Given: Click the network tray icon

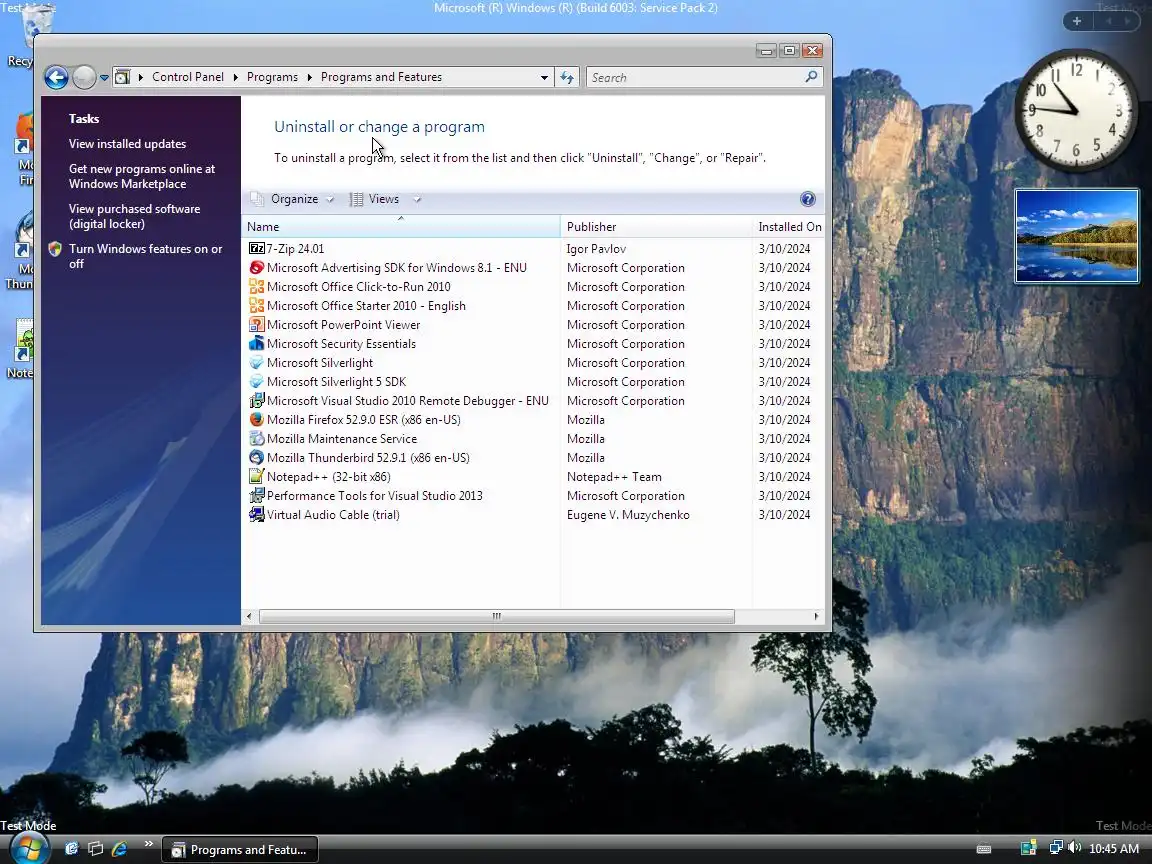Looking at the screenshot, I should coord(1056,848).
